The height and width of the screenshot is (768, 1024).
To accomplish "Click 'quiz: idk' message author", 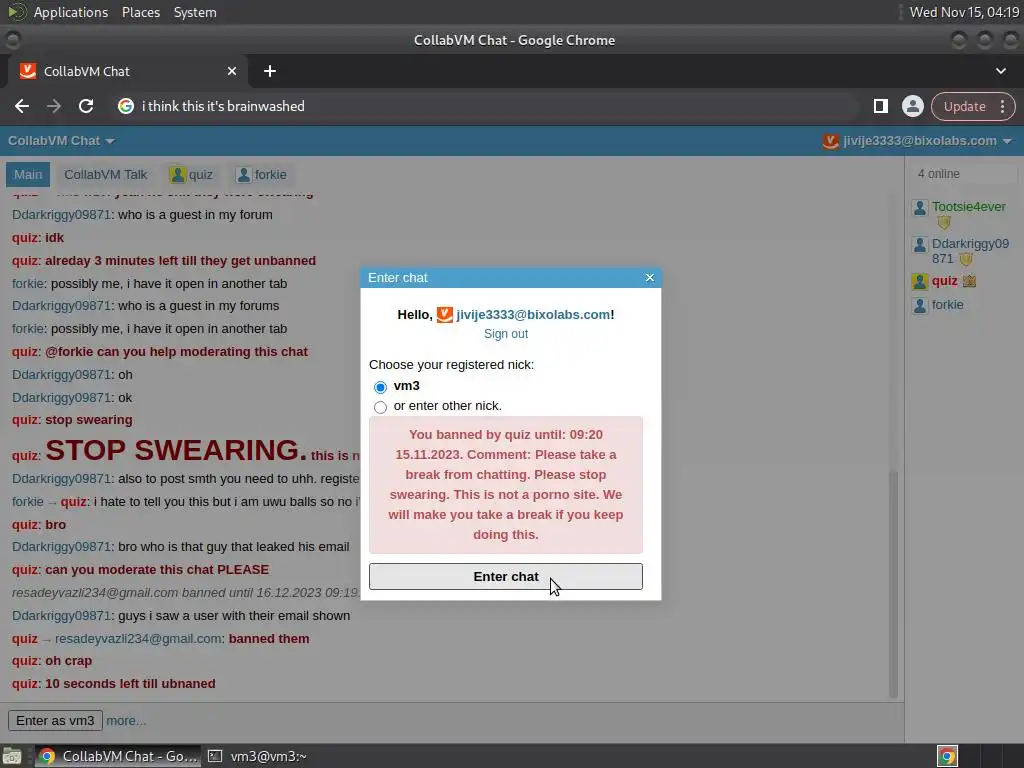I will coord(25,238).
